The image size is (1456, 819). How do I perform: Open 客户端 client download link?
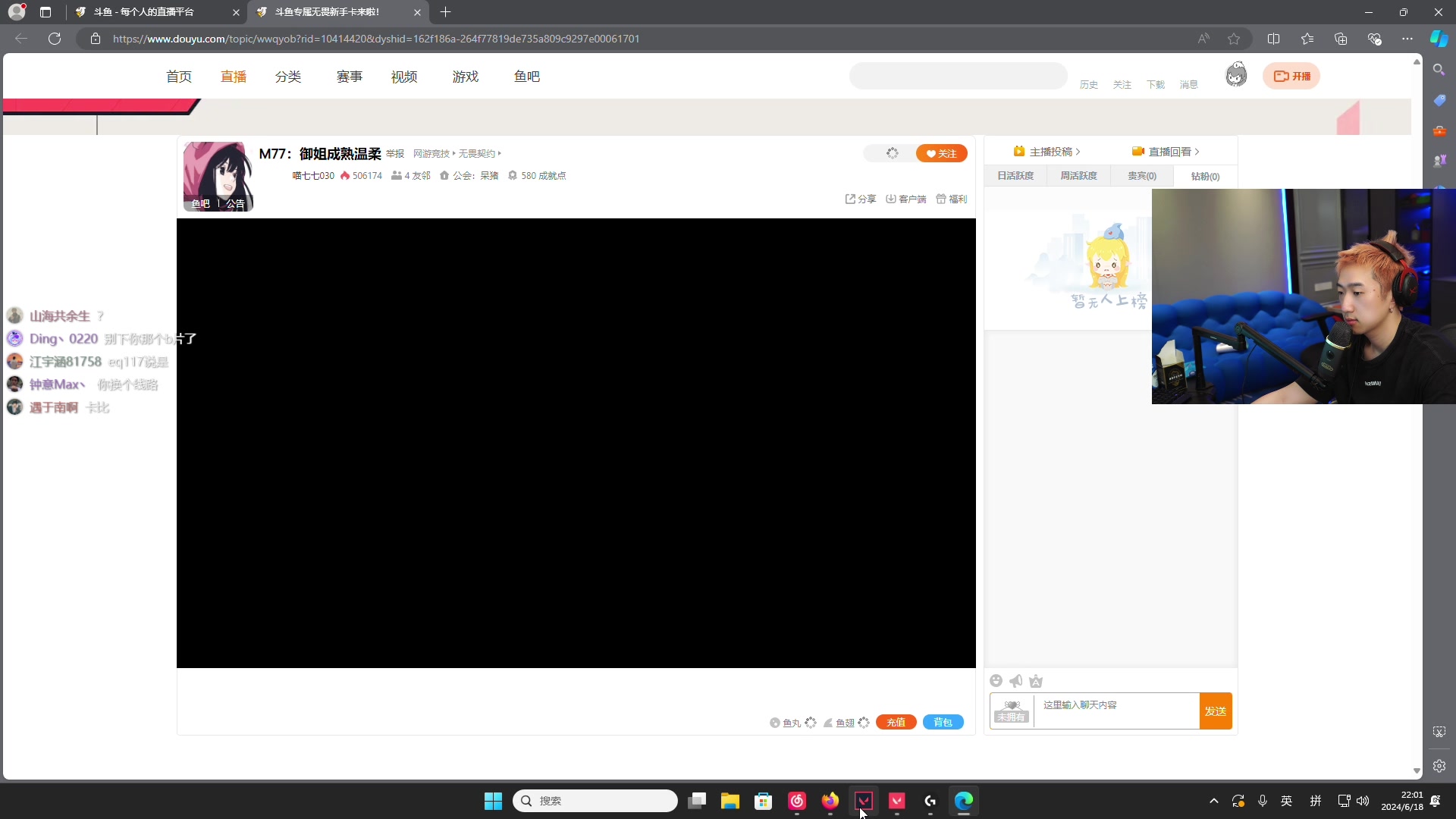pyautogui.click(x=906, y=199)
